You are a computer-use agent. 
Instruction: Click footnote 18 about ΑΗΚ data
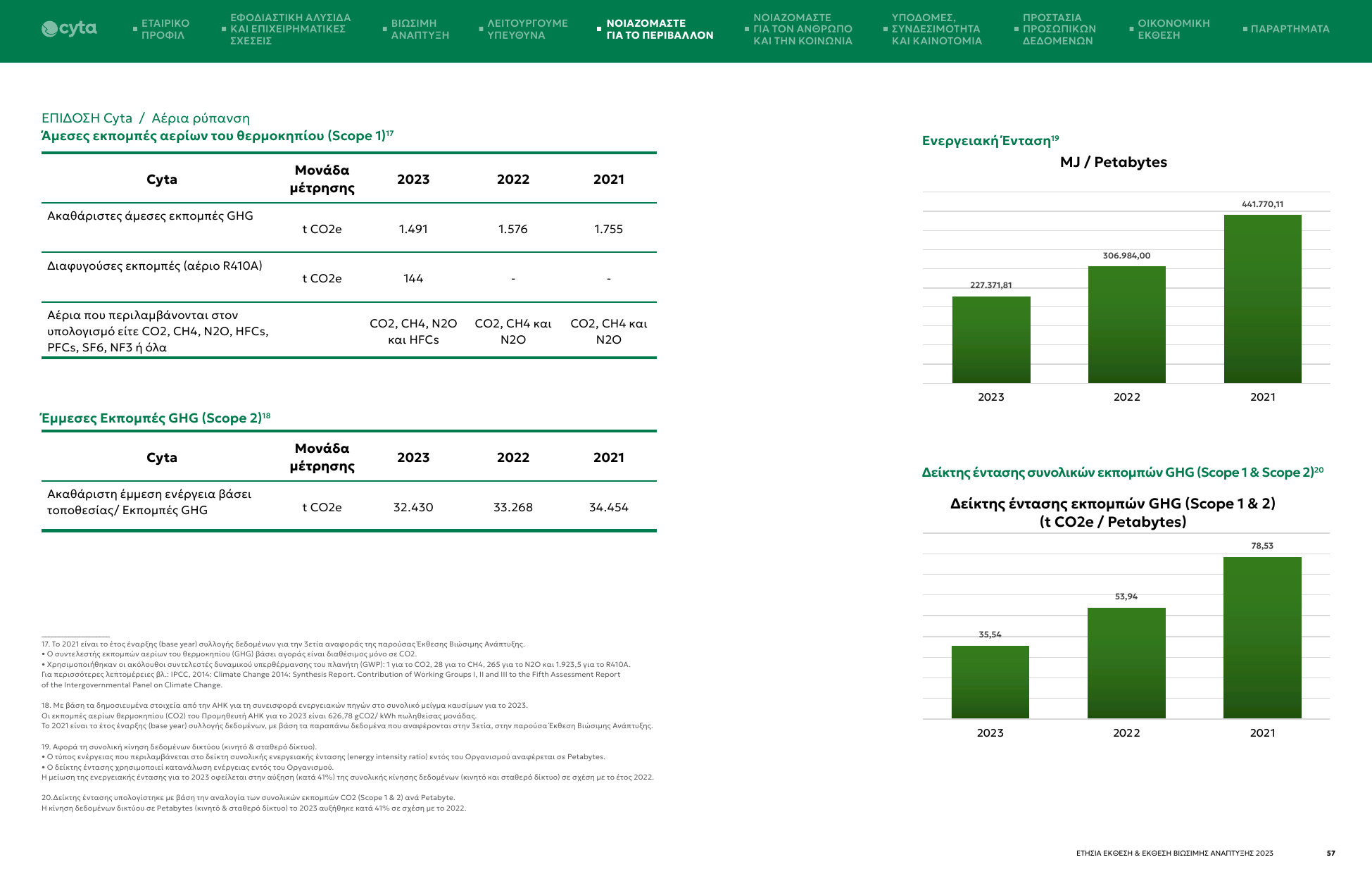(347, 716)
